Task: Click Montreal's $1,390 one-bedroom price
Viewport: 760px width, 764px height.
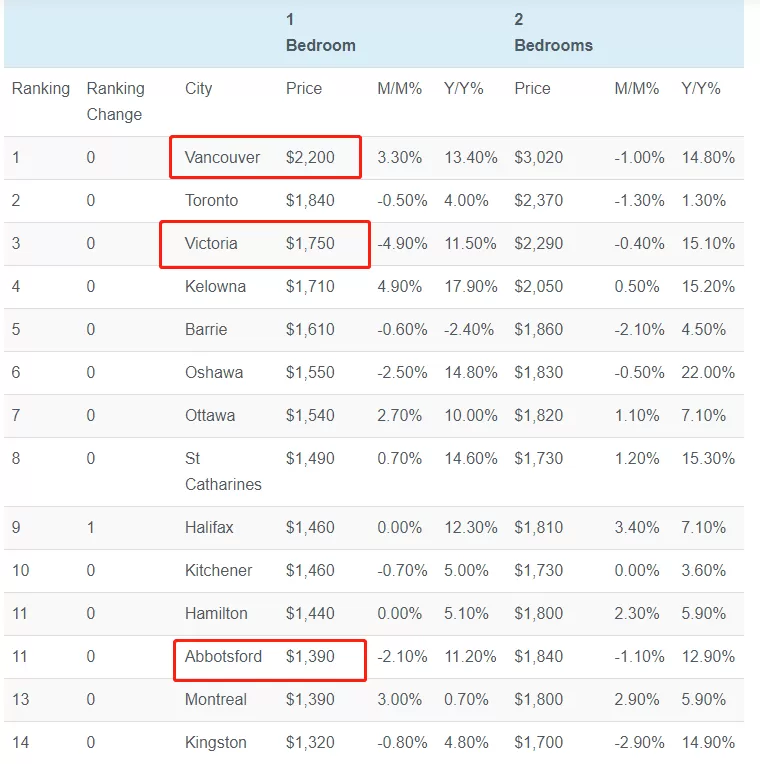Action: click(310, 699)
